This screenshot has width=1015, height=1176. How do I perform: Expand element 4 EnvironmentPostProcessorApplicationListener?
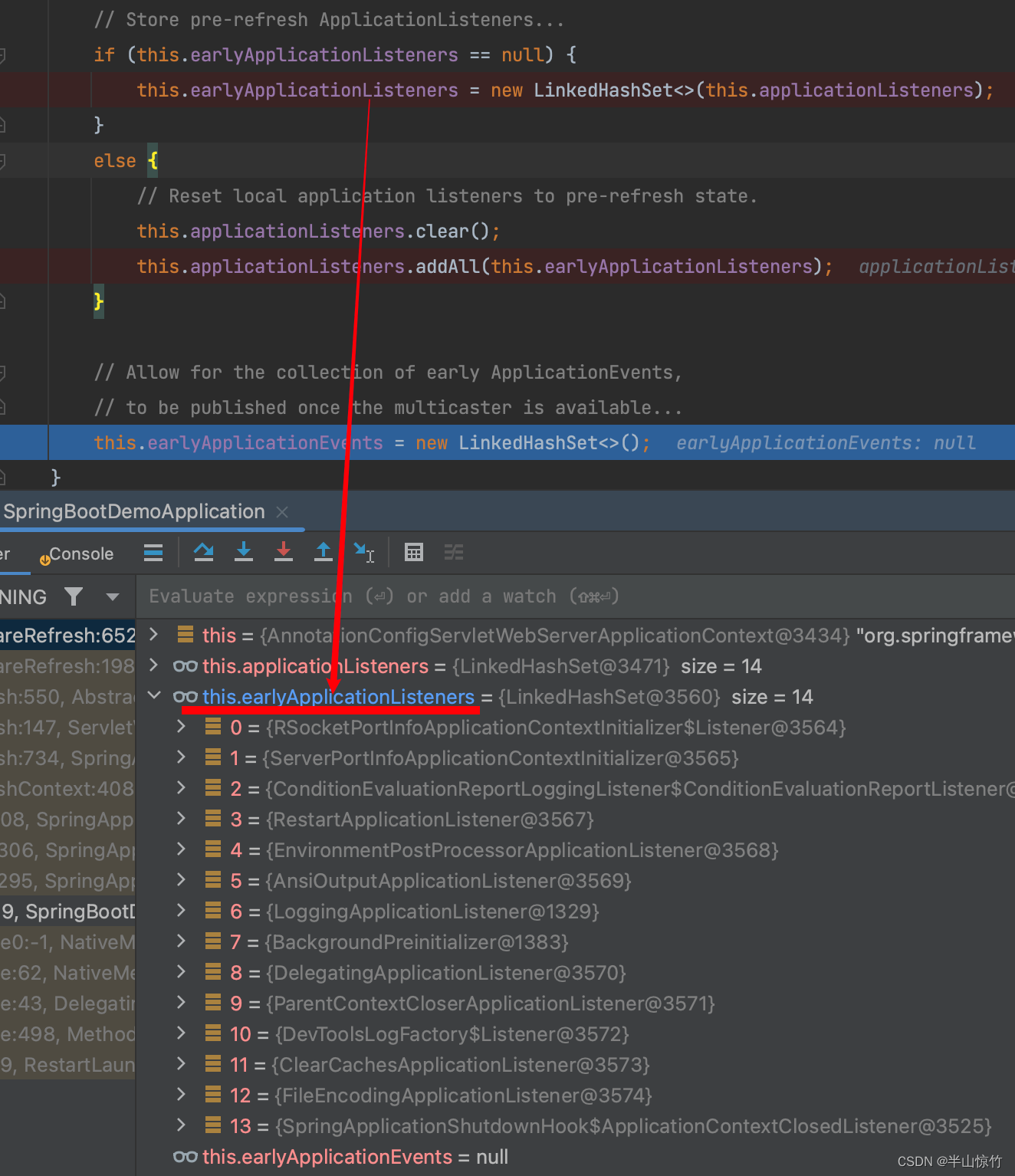point(182,849)
